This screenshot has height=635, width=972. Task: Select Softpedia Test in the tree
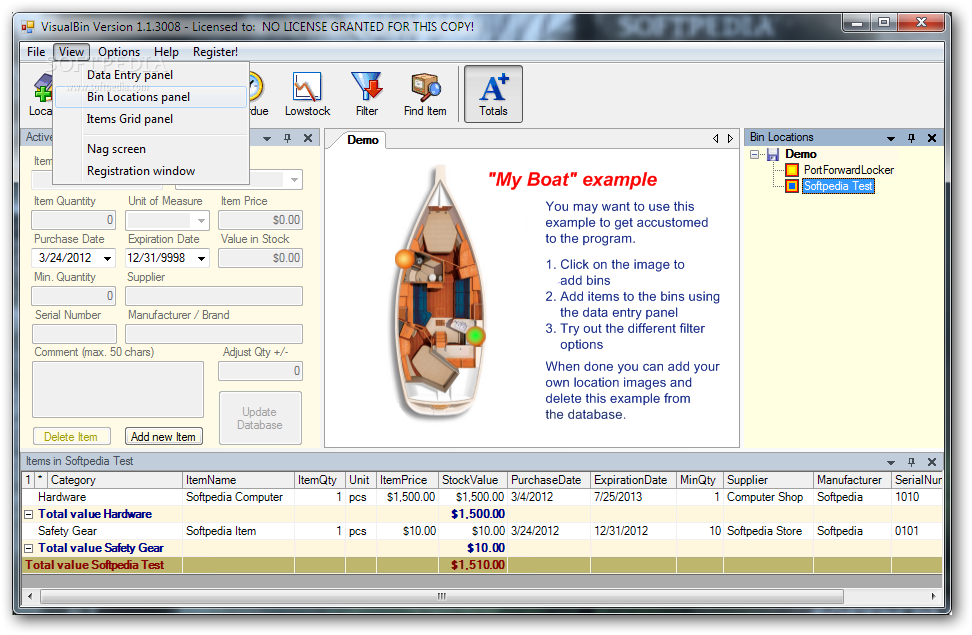click(x=838, y=186)
